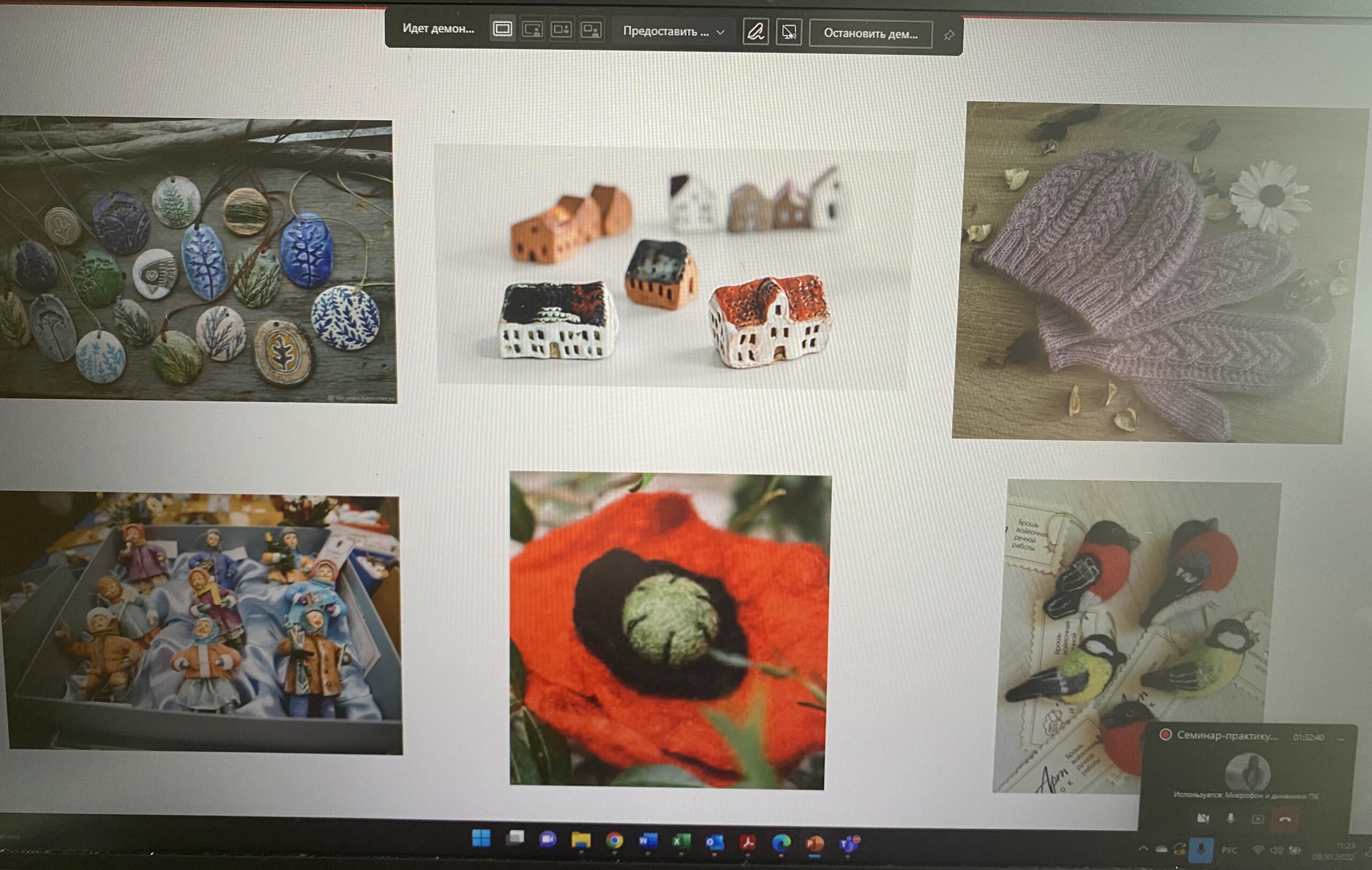
Task: Hang up the Teams call
Action: pyautogui.click(x=1284, y=819)
